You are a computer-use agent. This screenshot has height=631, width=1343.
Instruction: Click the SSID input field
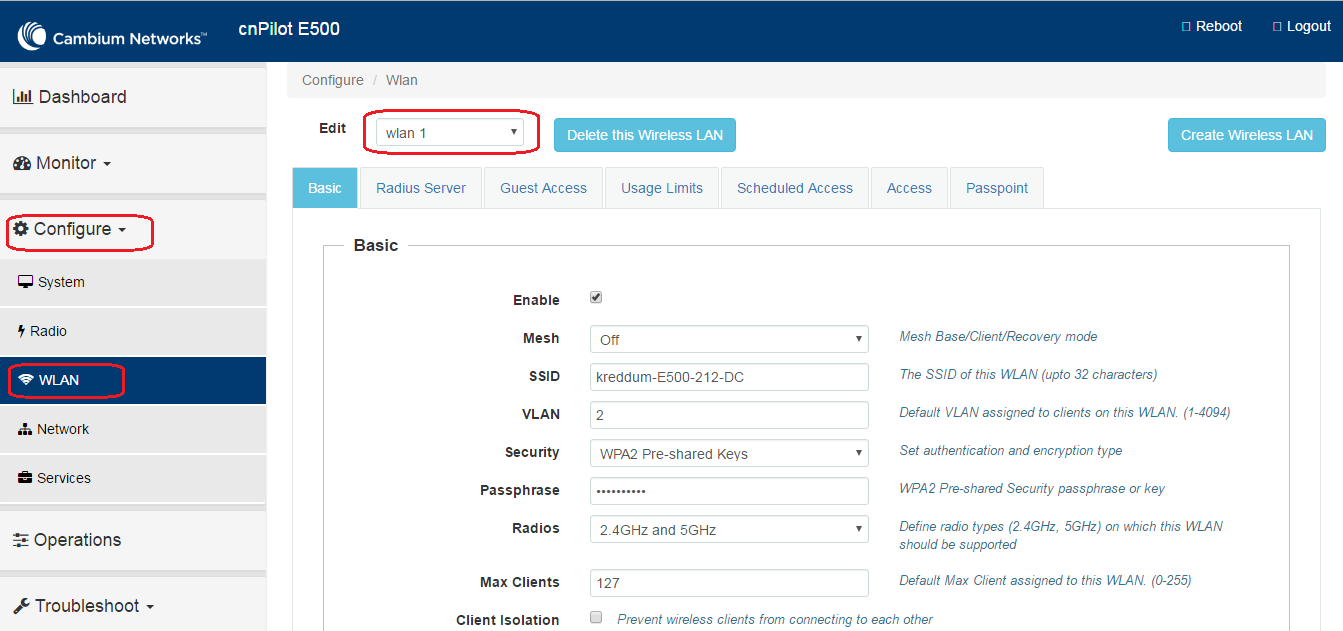tap(729, 377)
